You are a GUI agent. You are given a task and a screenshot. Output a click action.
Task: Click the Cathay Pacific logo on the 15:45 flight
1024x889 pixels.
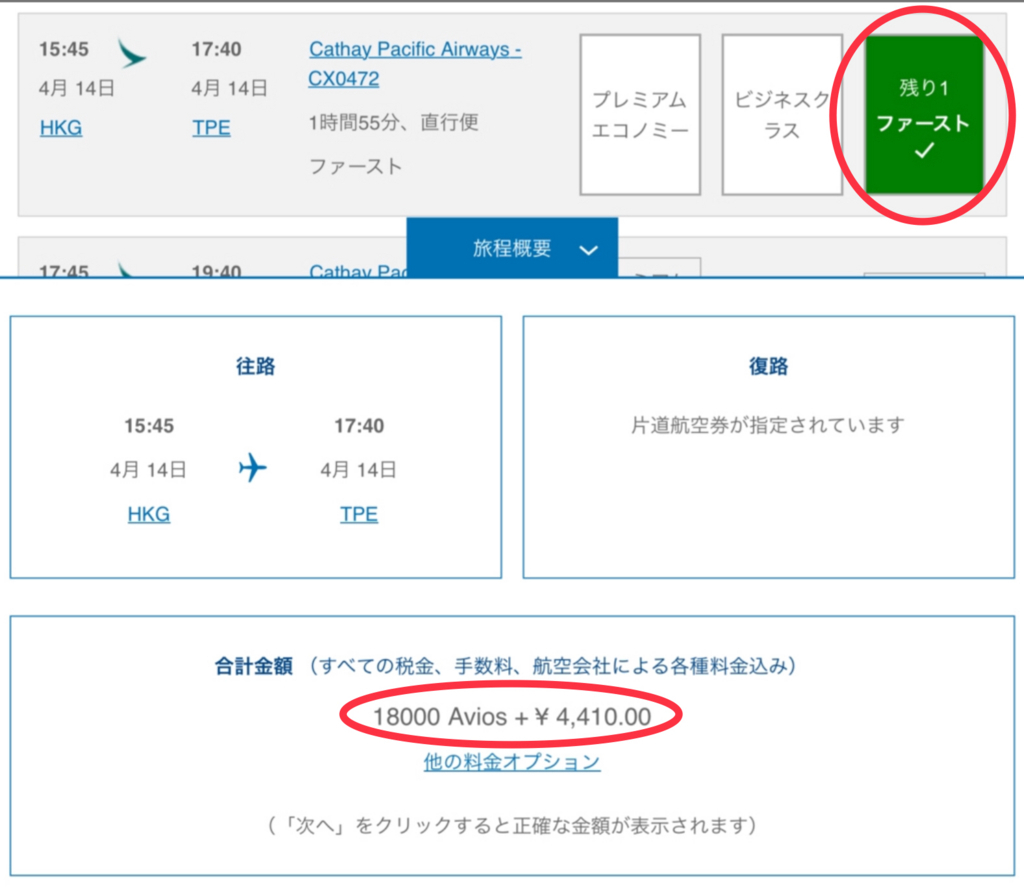click(x=131, y=53)
